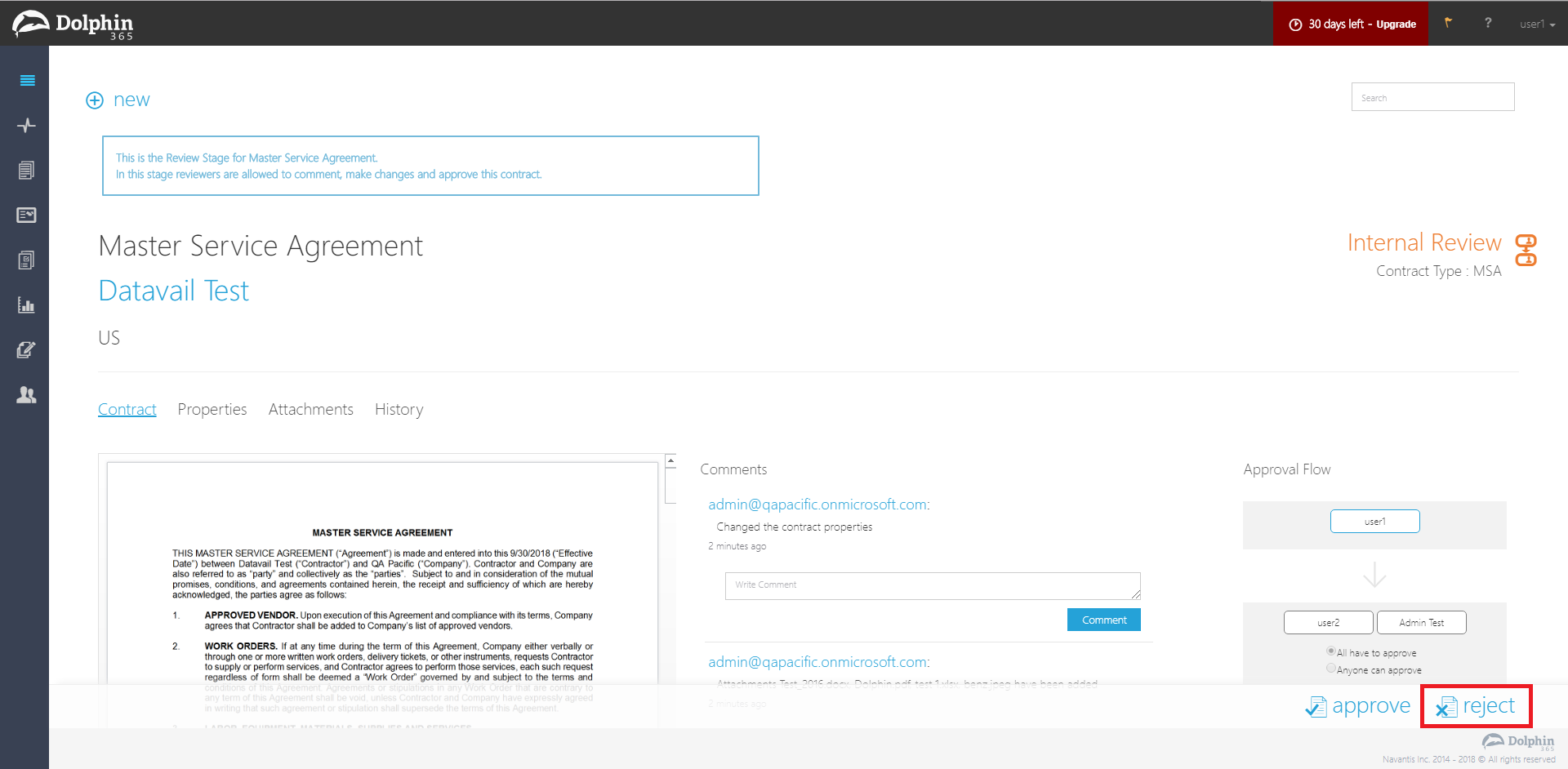The height and width of the screenshot is (769, 1568).
Task: Switch to the History tab
Action: point(399,410)
